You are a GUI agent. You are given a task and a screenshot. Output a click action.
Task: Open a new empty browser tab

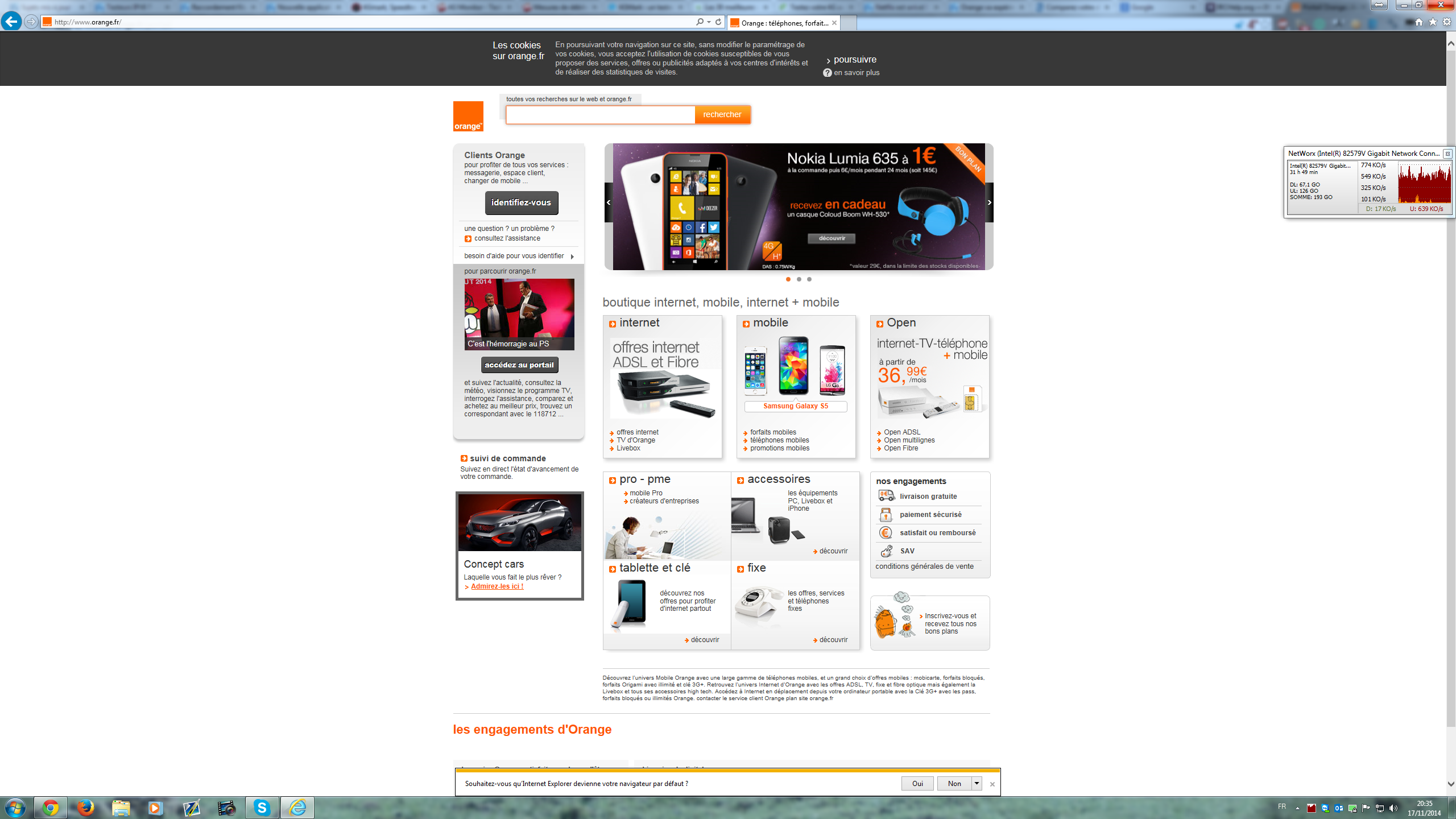pyautogui.click(x=848, y=23)
